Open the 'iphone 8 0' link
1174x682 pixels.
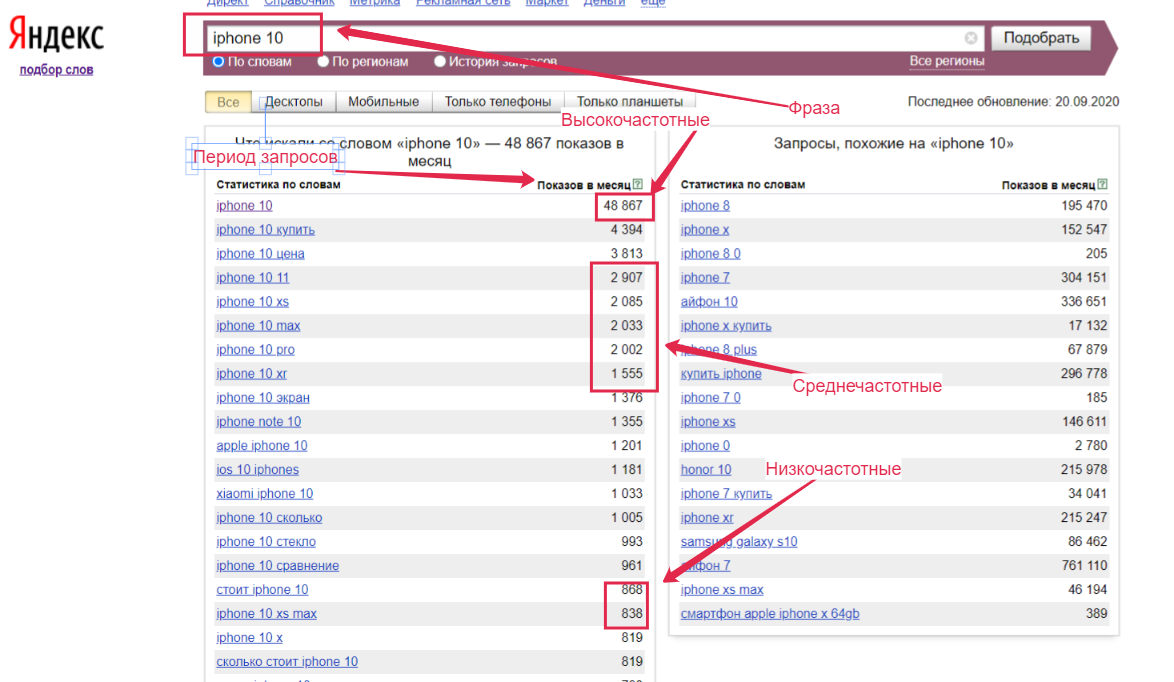tap(711, 254)
